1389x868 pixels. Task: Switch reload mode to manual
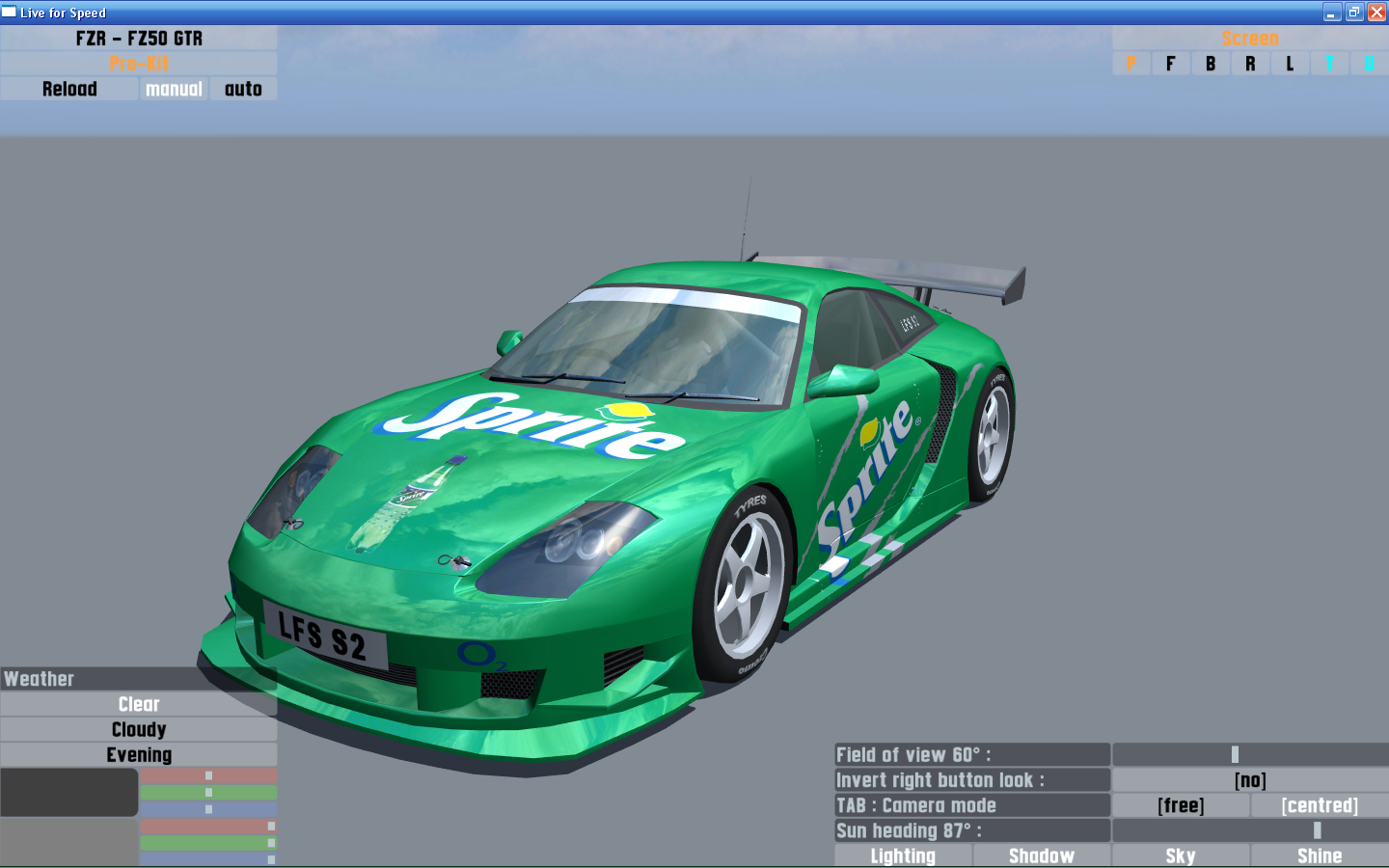174,89
